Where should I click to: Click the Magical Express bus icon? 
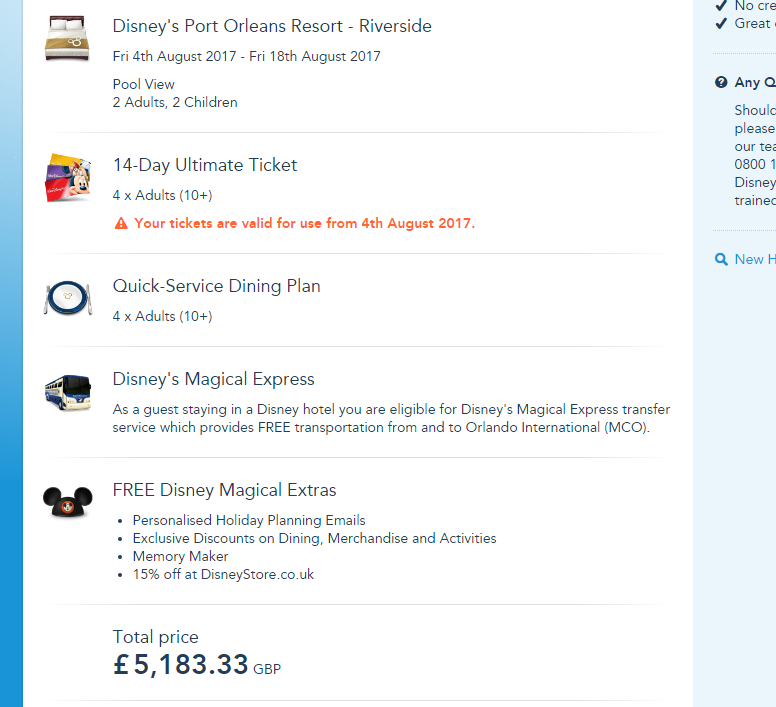click(67, 391)
